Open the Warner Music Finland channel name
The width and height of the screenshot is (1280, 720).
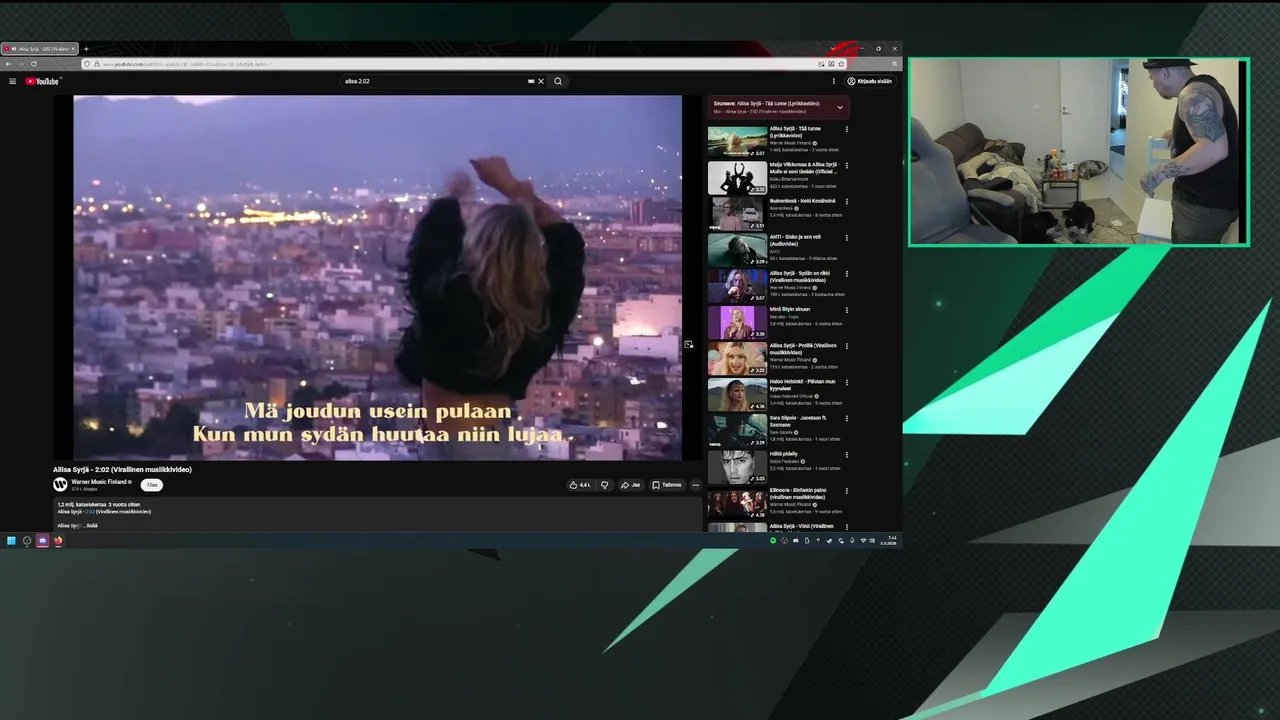click(x=99, y=482)
